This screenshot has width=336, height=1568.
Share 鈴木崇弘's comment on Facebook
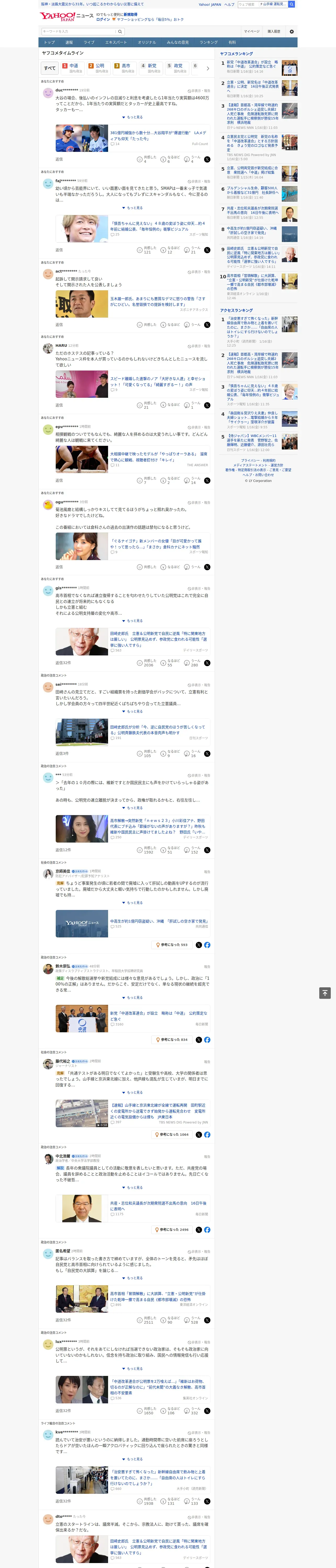pos(207,1040)
